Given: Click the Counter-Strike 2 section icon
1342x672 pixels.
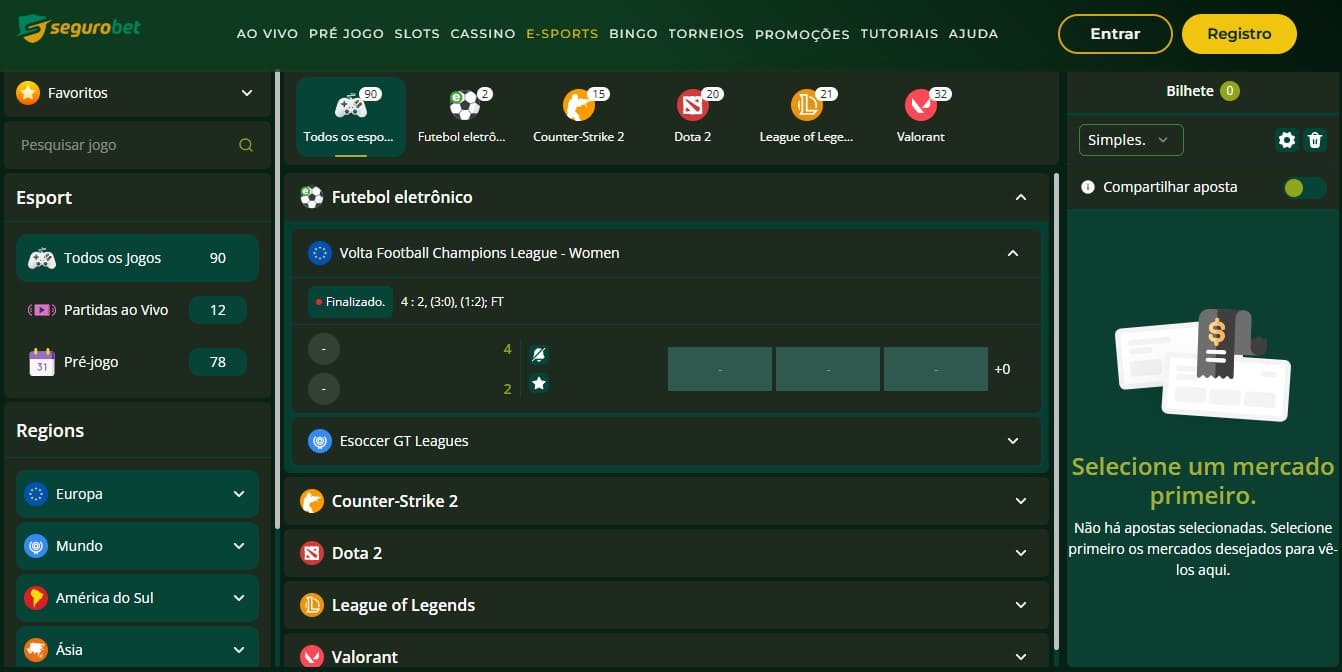Looking at the screenshot, I should 312,501.
